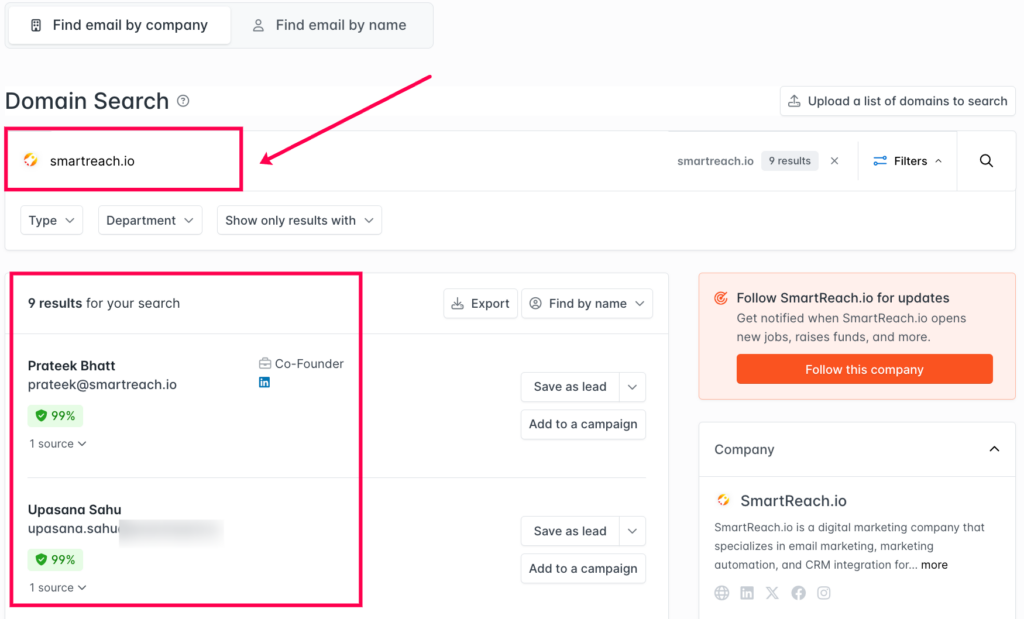Click the Domain Search help question icon
This screenshot has width=1024, height=619.
(x=184, y=101)
